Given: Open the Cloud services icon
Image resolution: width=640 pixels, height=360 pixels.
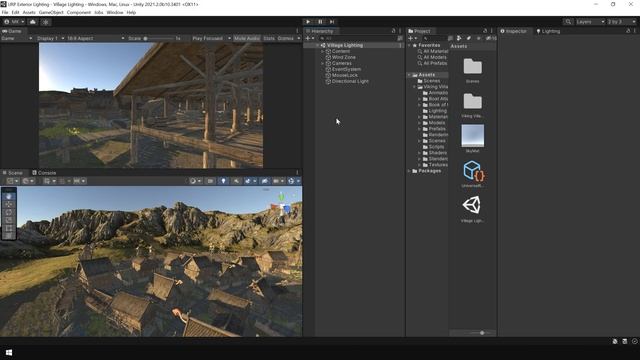Looking at the screenshot, I should (x=33, y=22).
